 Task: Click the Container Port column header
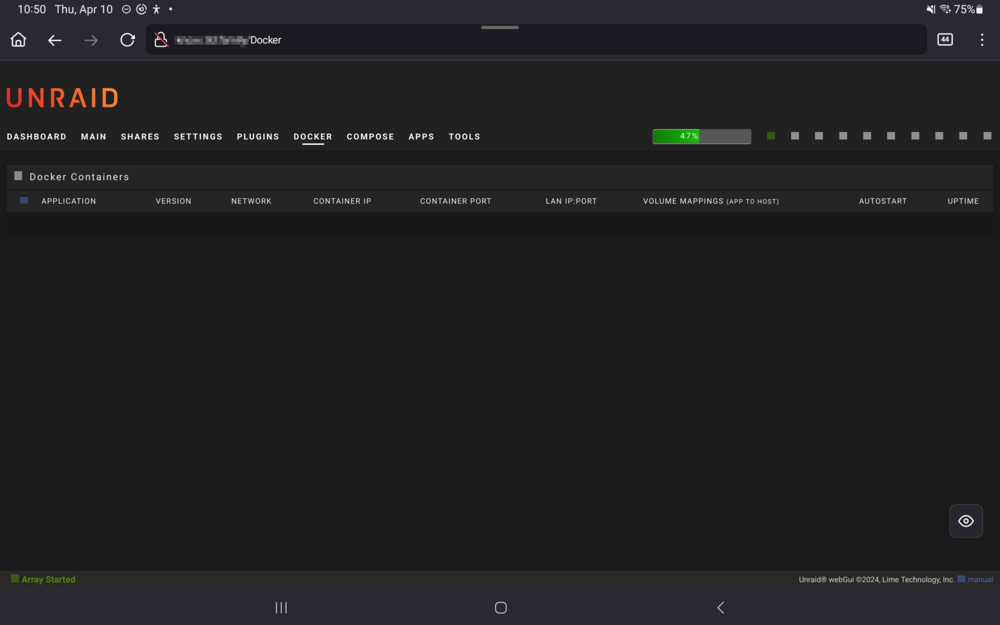(456, 201)
